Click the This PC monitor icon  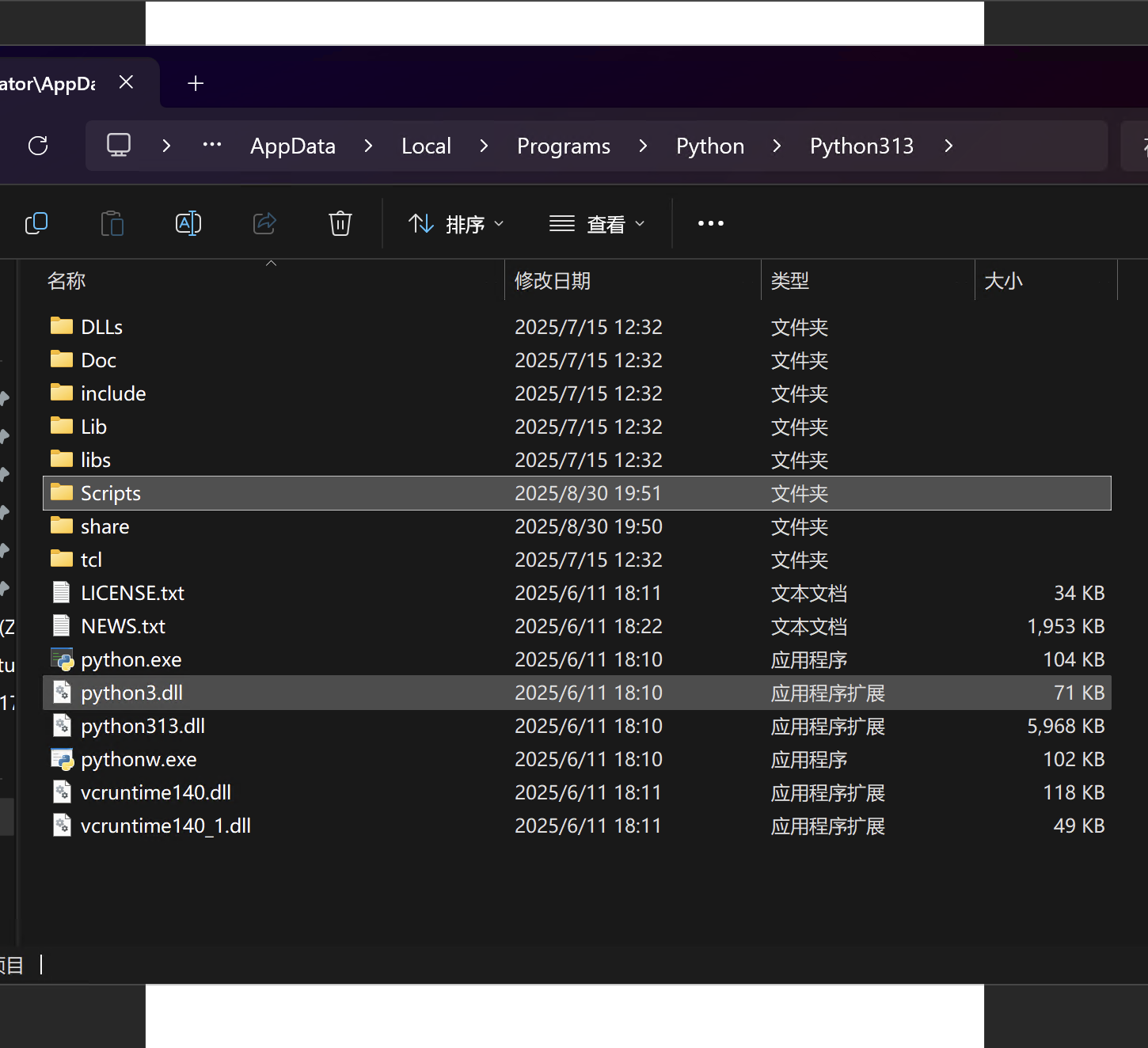click(x=119, y=146)
